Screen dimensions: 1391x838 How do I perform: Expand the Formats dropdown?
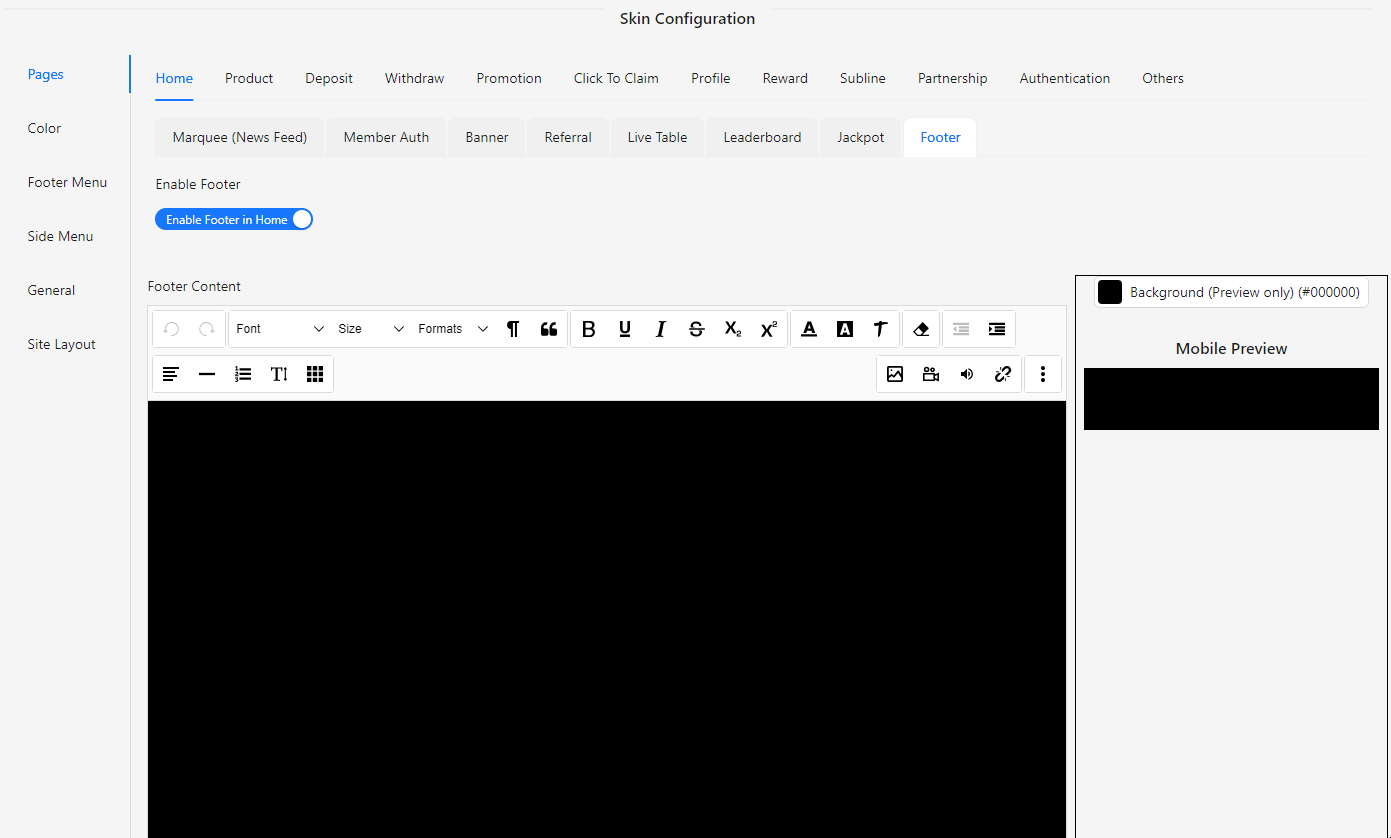click(x=453, y=329)
